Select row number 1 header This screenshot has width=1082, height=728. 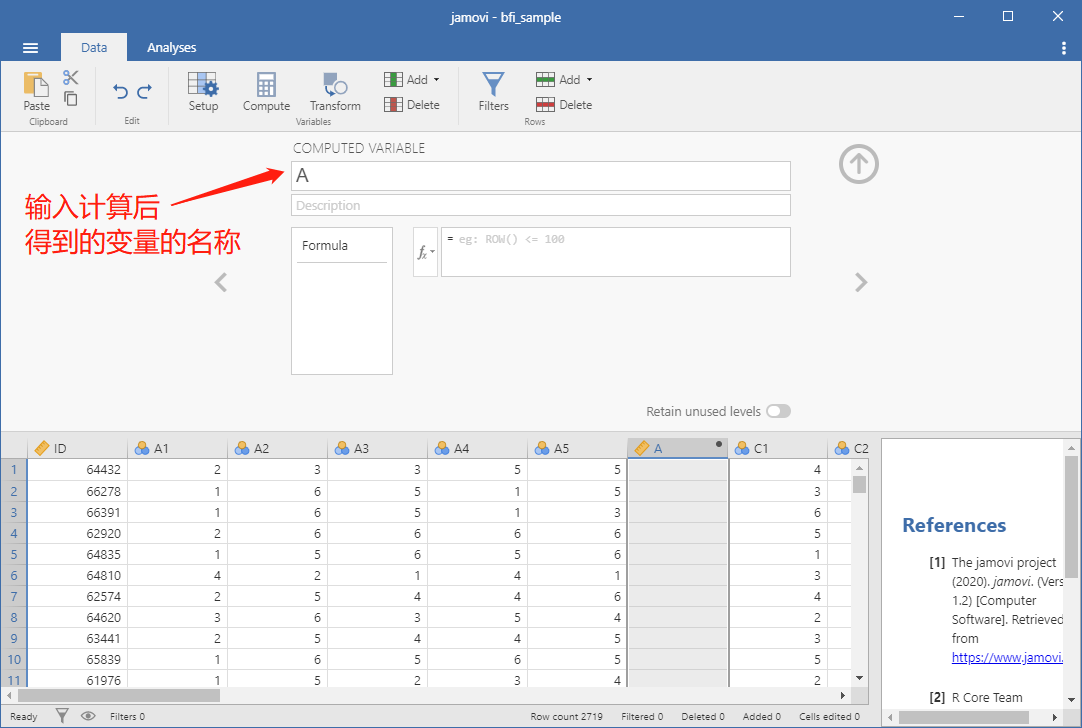pyautogui.click(x=14, y=470)
